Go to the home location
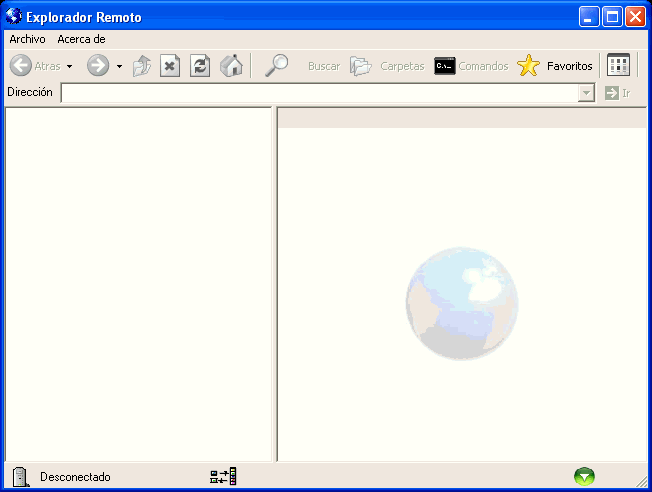This screenshot has height=492, width=652. tap(232, 66)
